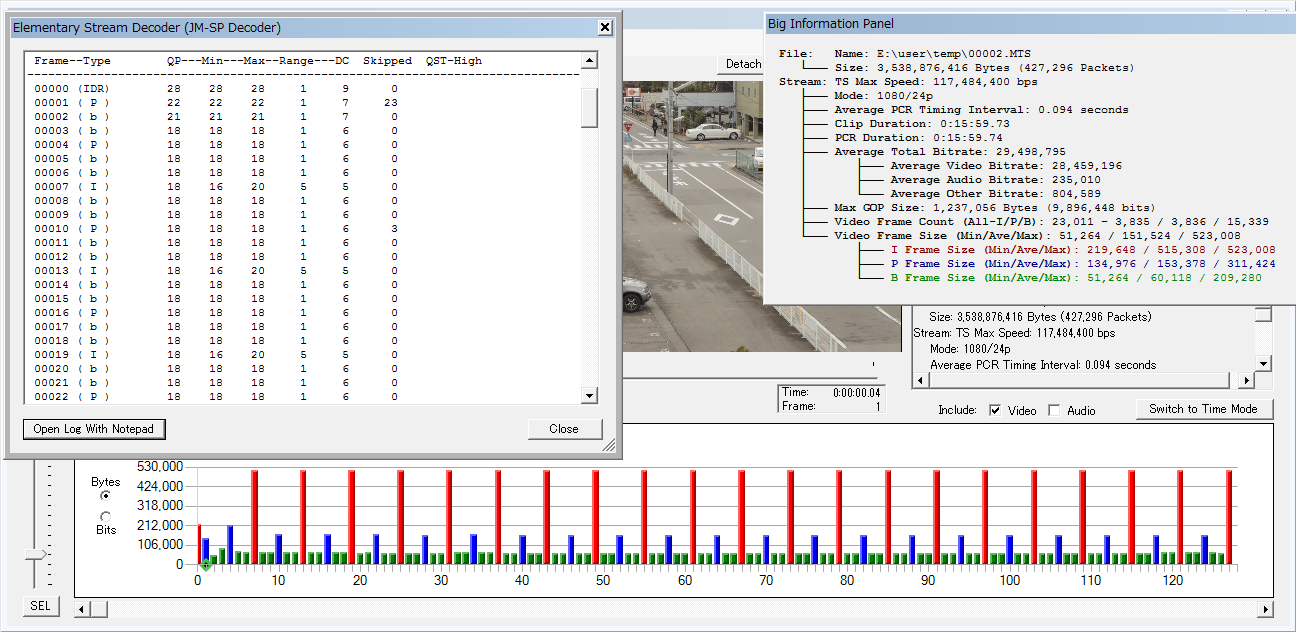Click chart scrollbar left arrow
This screenshot has width=1296, height=632.
click(83, 609)
